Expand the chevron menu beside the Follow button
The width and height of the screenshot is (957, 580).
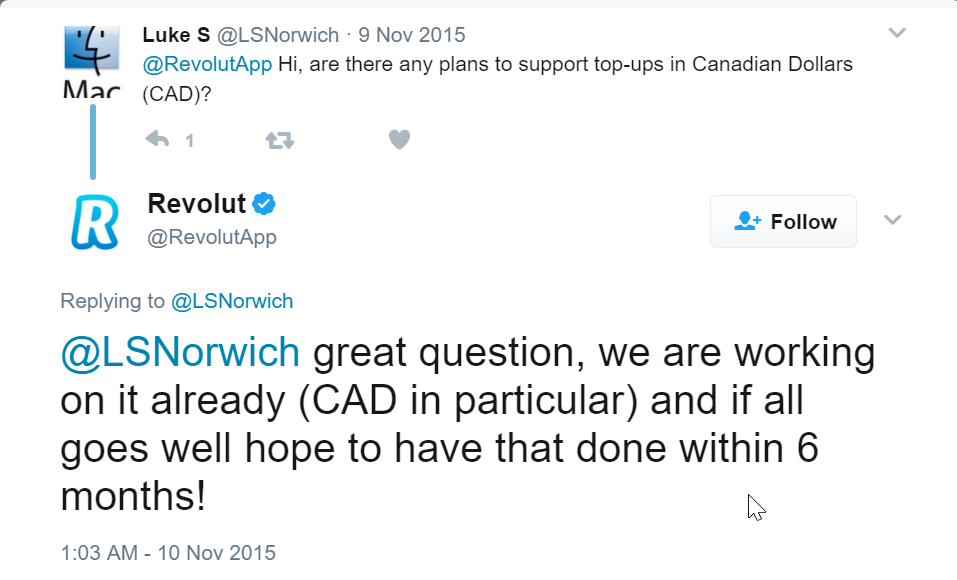click(892, 220)
